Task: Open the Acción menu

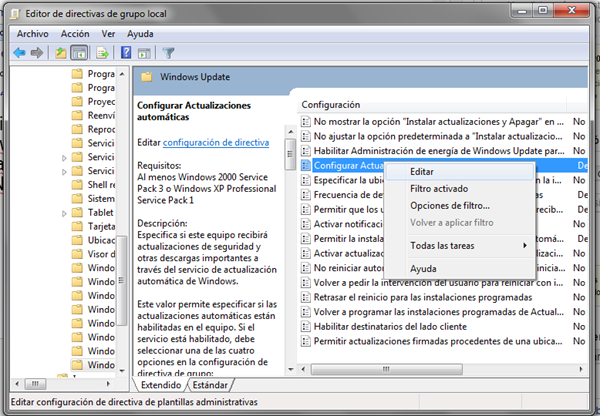Action: pyautogui.click(x=74, y=33)
